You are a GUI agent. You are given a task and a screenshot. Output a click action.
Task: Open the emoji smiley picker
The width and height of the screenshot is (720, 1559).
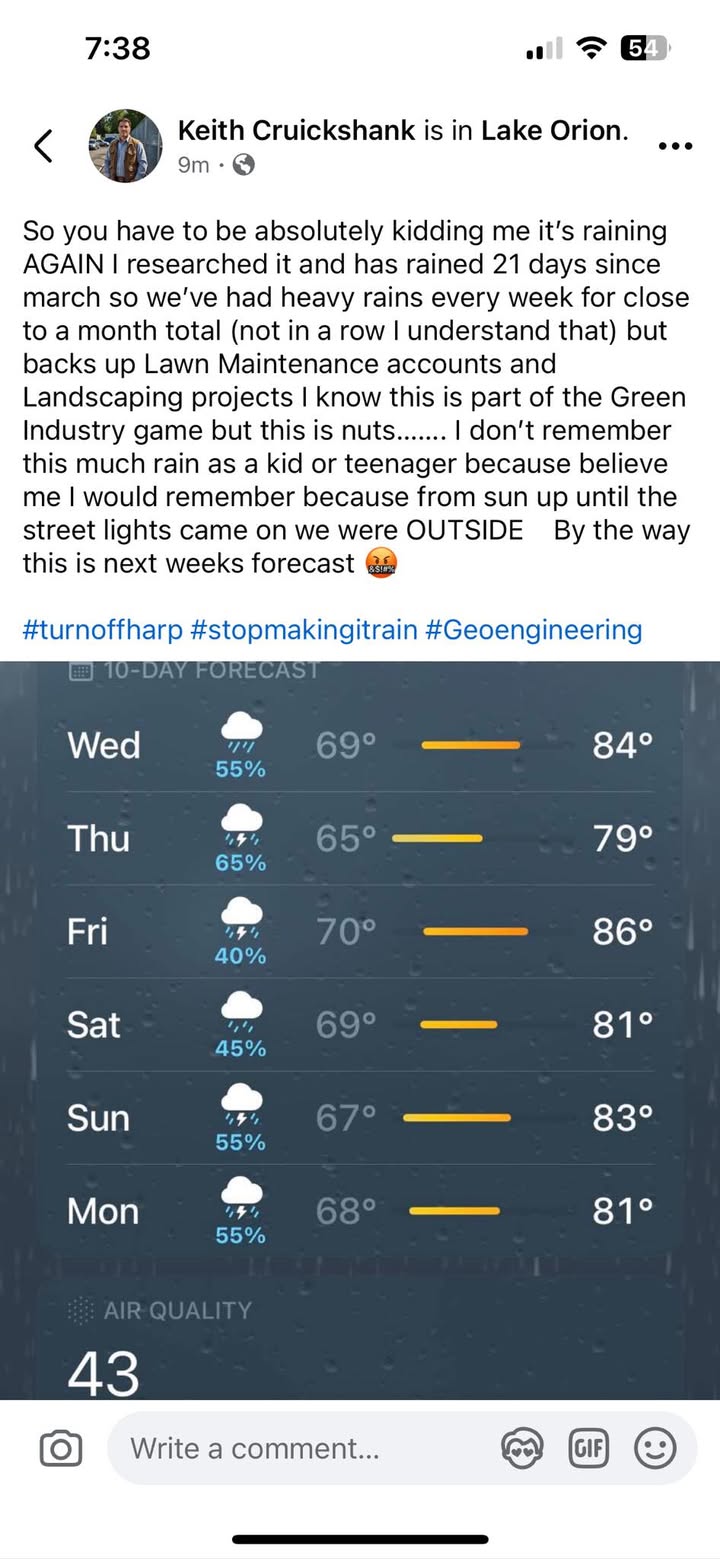pos(655,1448)
